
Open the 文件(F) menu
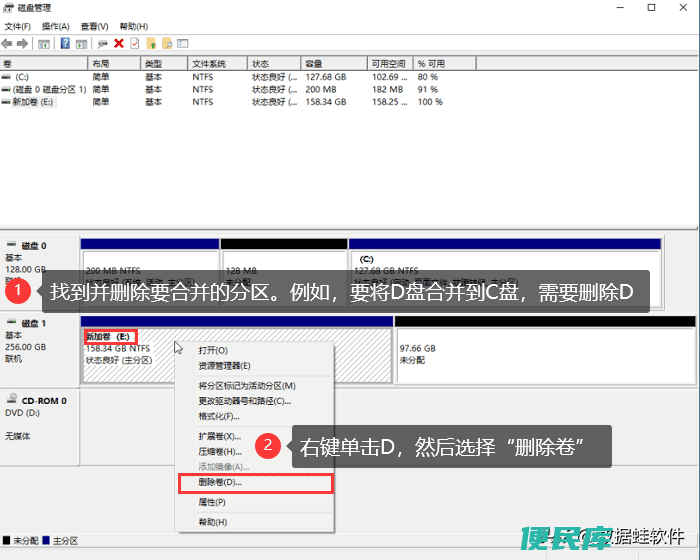point(17,26)
